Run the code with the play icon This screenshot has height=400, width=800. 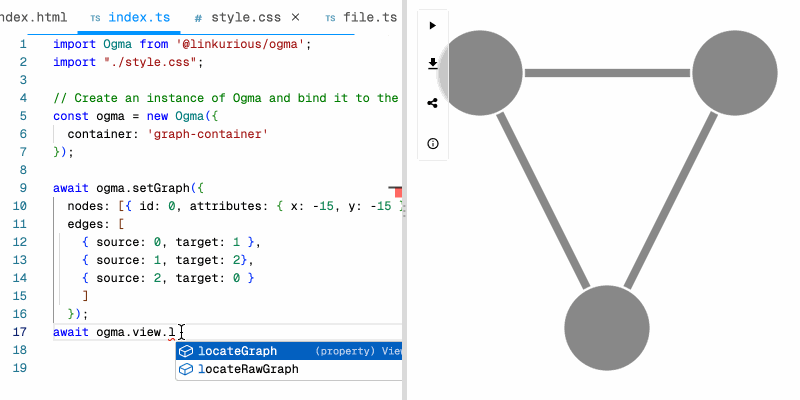[x=432, y=25]
